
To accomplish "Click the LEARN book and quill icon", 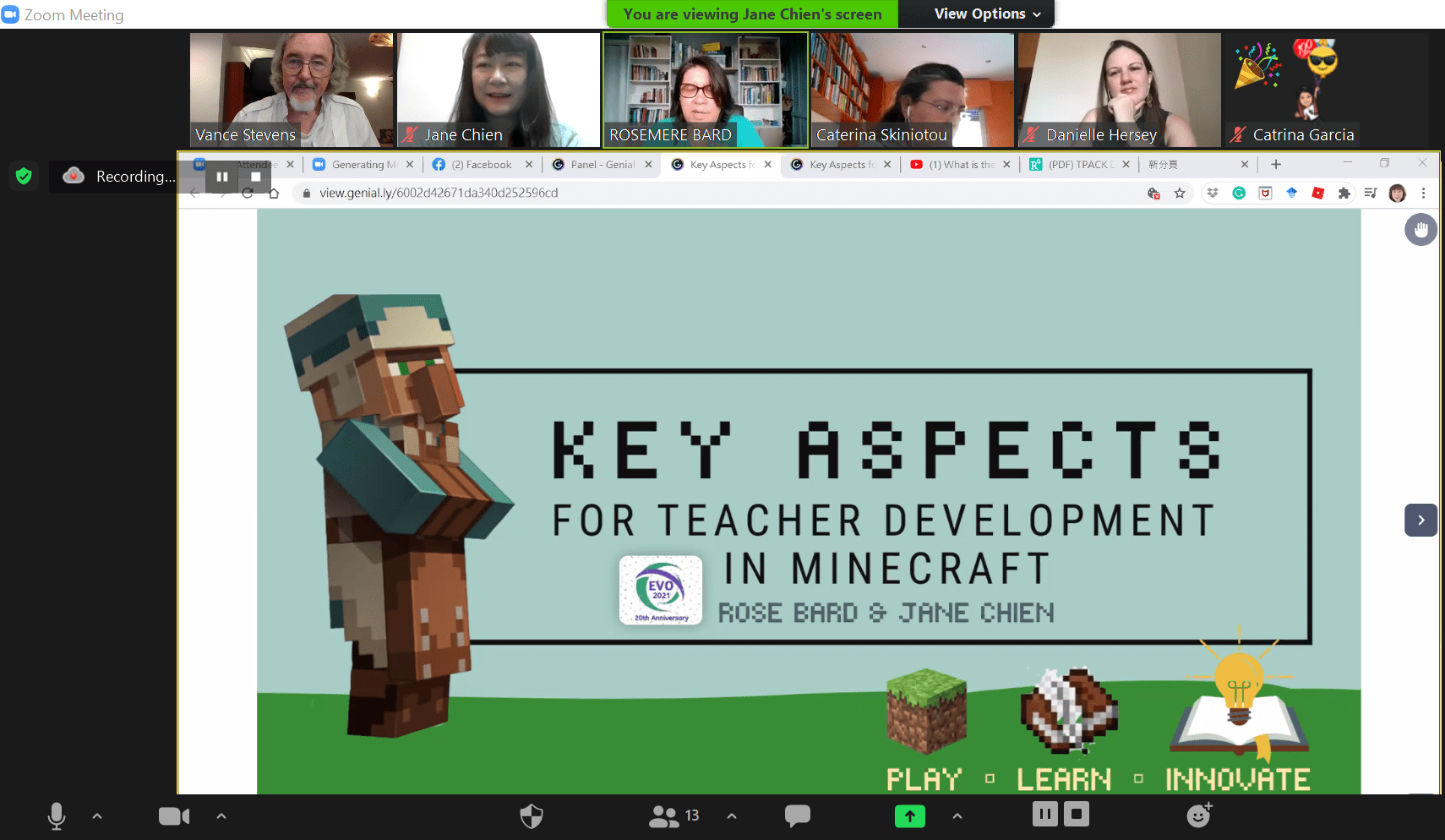I will point(1069,711).
